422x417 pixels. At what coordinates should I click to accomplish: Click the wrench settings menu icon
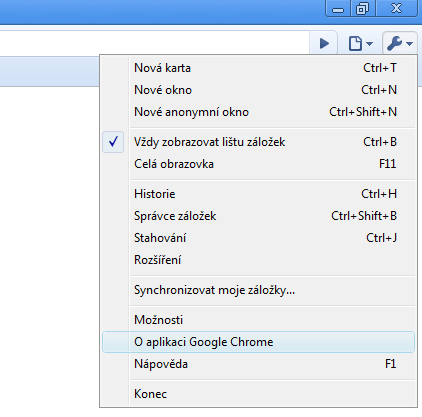coord(395,43)
